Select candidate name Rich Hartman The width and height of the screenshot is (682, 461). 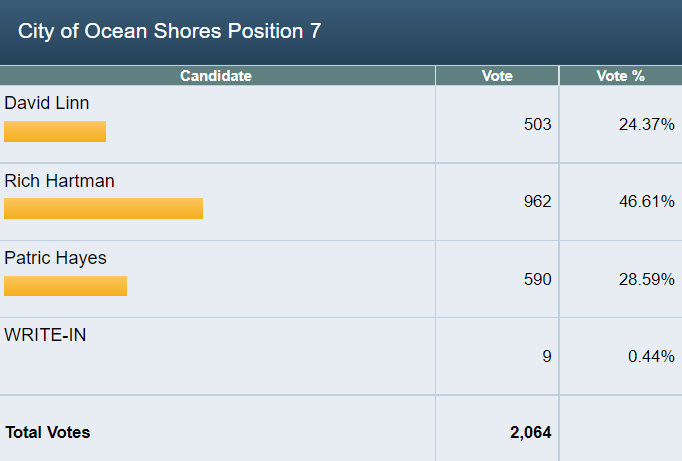[59, 181]
